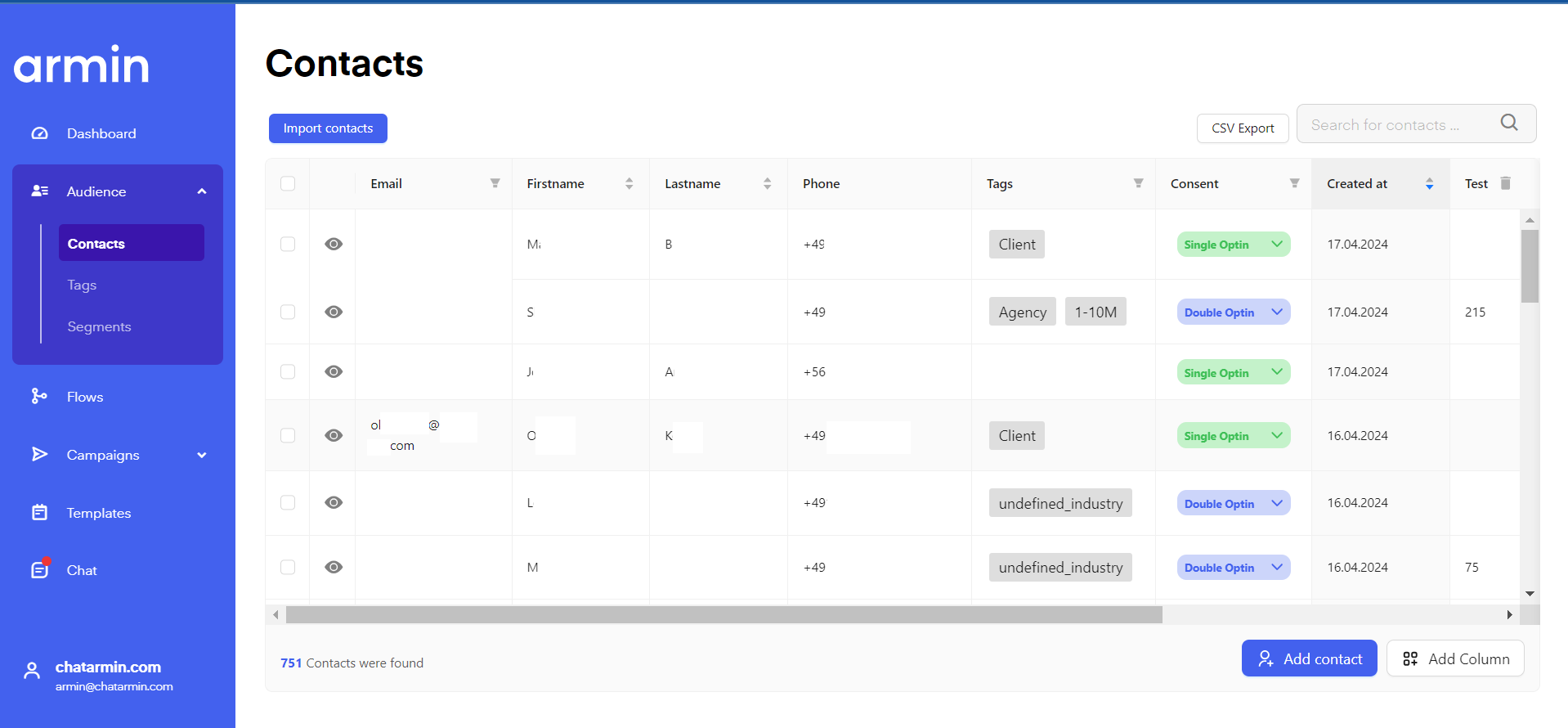
Task: Delete the Test column via trash icon
Action: (x=1505, y=183)
